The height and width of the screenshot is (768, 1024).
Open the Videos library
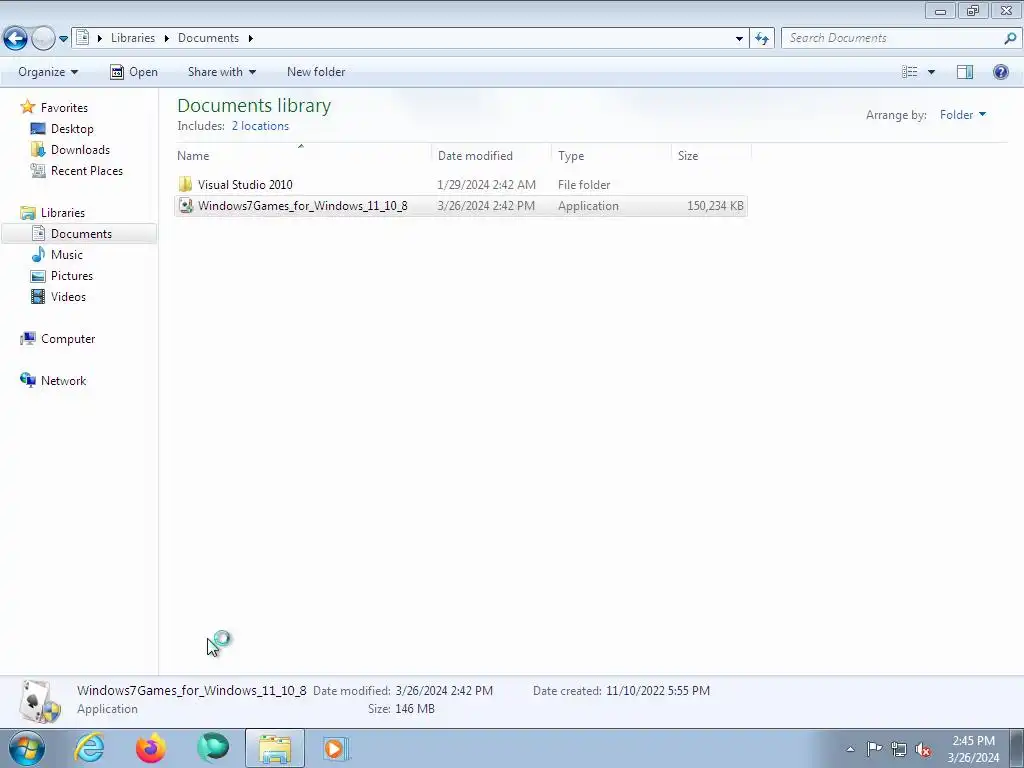69,296
